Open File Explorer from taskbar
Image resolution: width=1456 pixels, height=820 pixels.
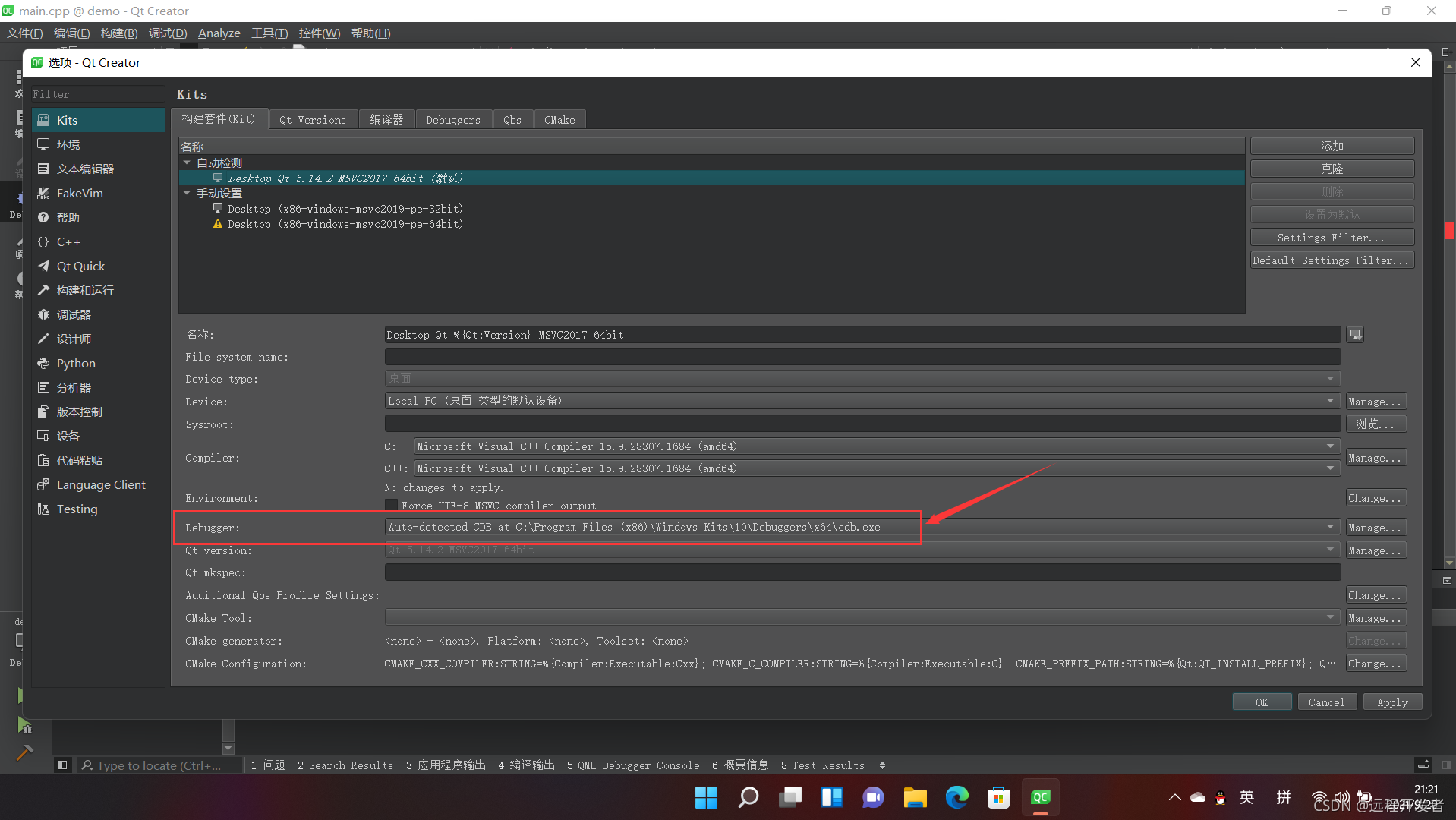(x=915, y=797)
